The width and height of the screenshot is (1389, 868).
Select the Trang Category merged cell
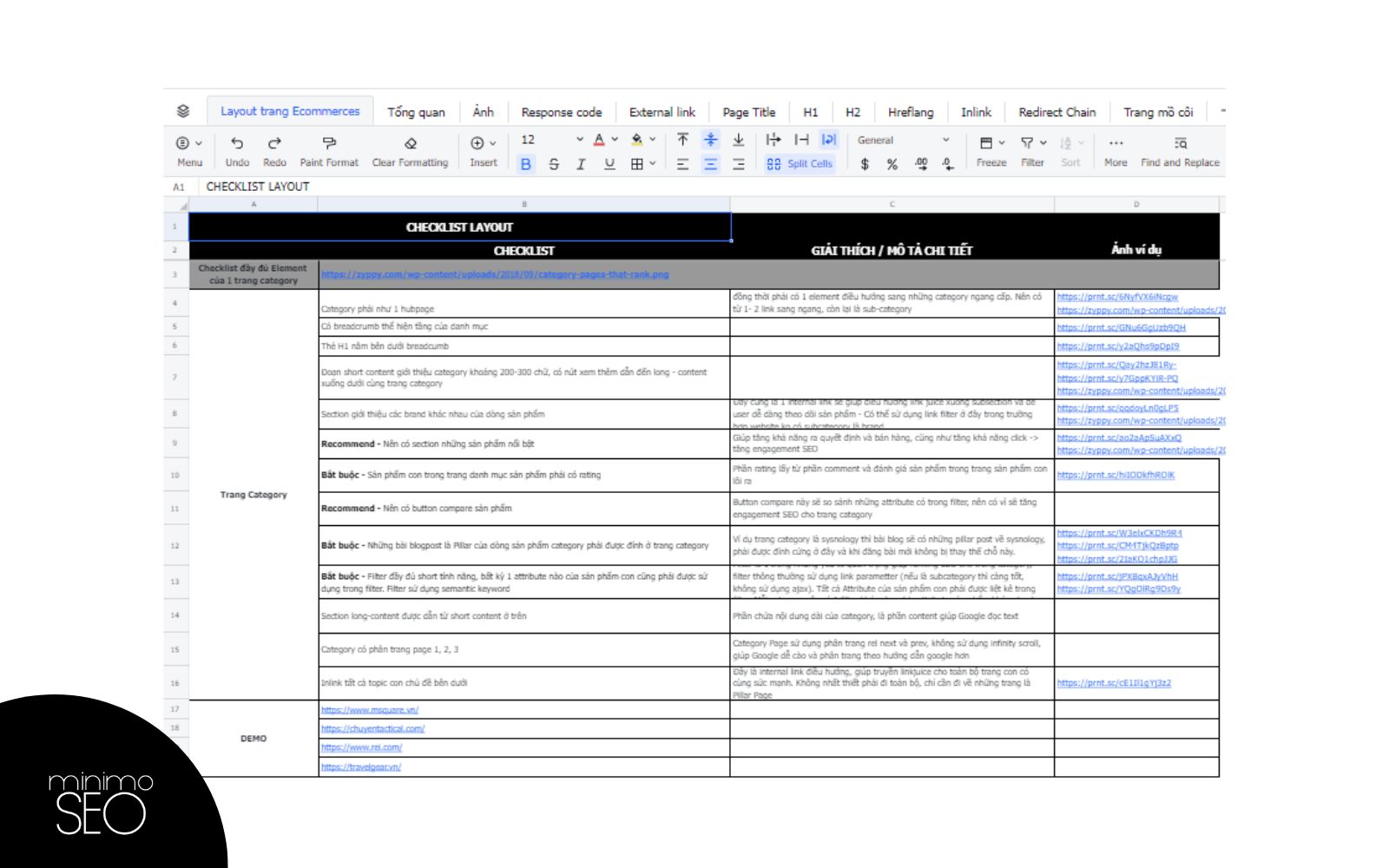pyautogui.click(x=253, y=495)
